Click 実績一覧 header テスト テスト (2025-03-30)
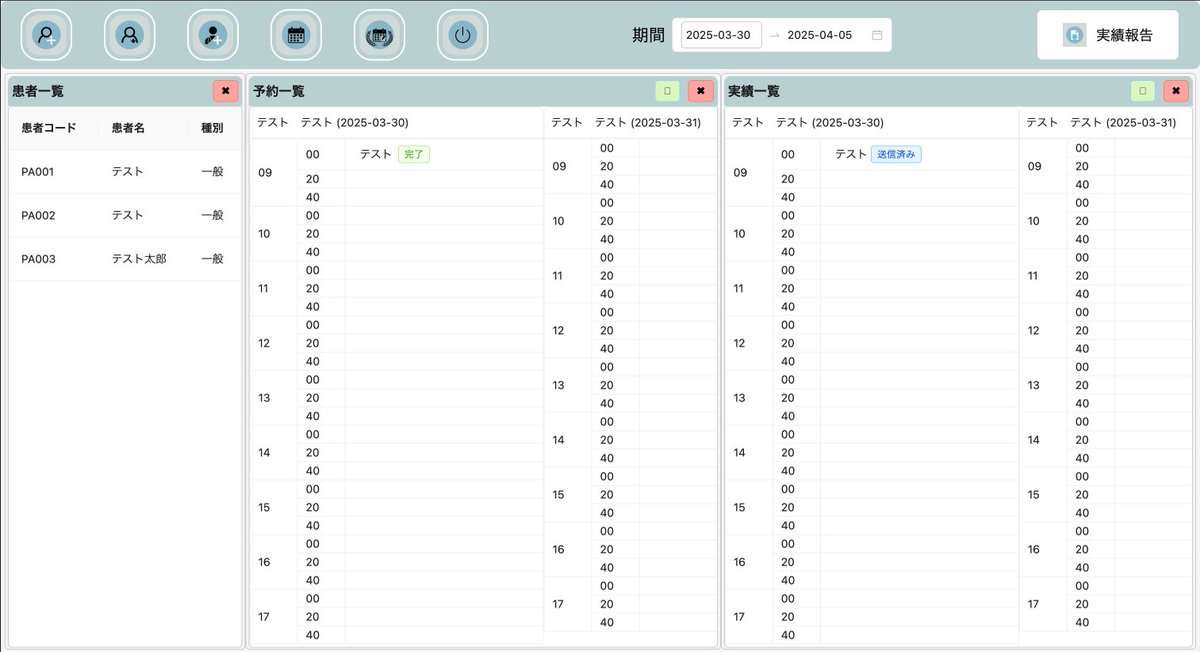The height and width of the screenshot is (652, 1200). [808, 122]
